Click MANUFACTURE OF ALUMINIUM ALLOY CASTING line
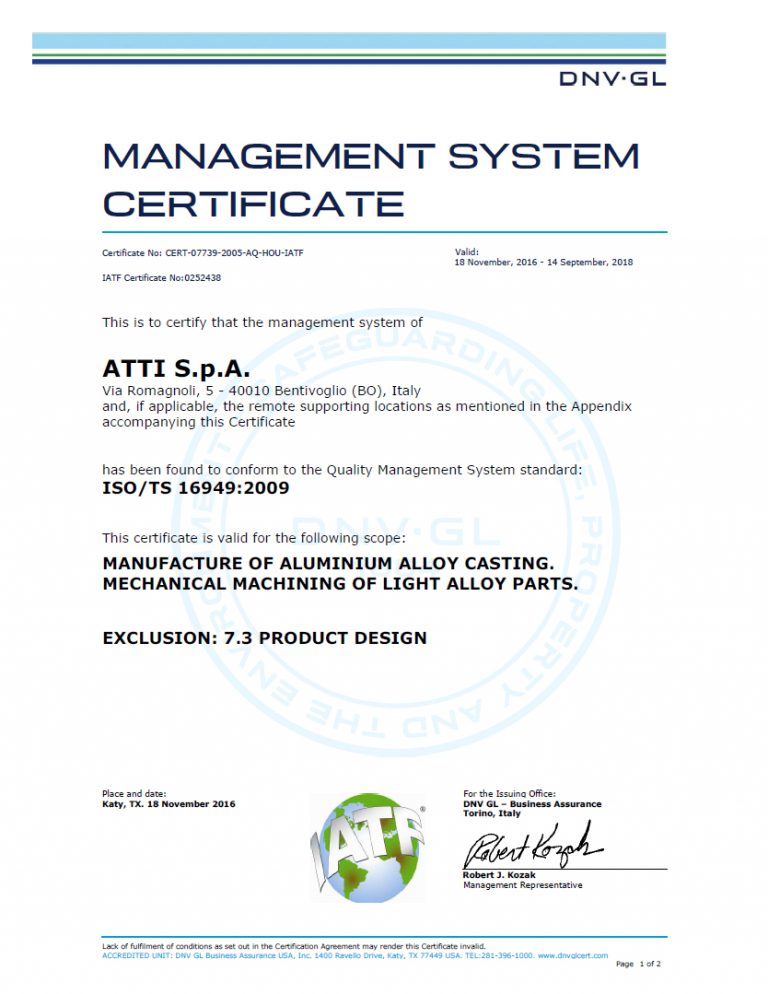The image size is (768, 994). tap(329, 564)
